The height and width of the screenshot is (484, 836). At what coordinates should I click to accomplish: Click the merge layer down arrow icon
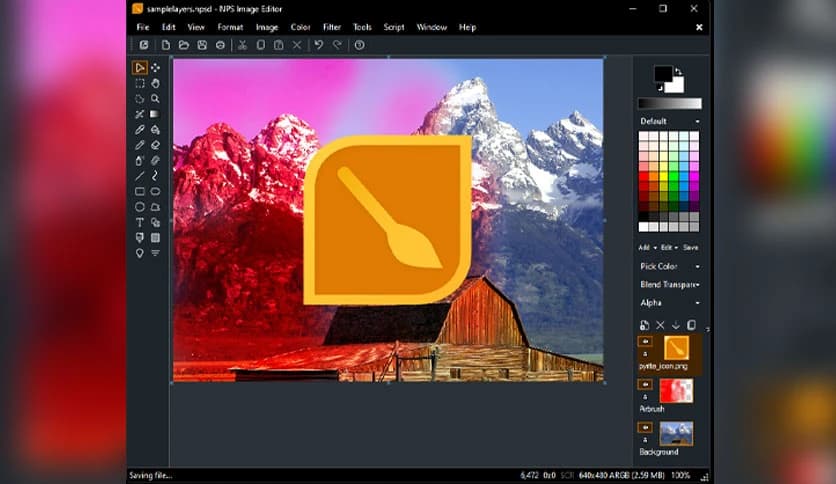(x=676, y=325)
